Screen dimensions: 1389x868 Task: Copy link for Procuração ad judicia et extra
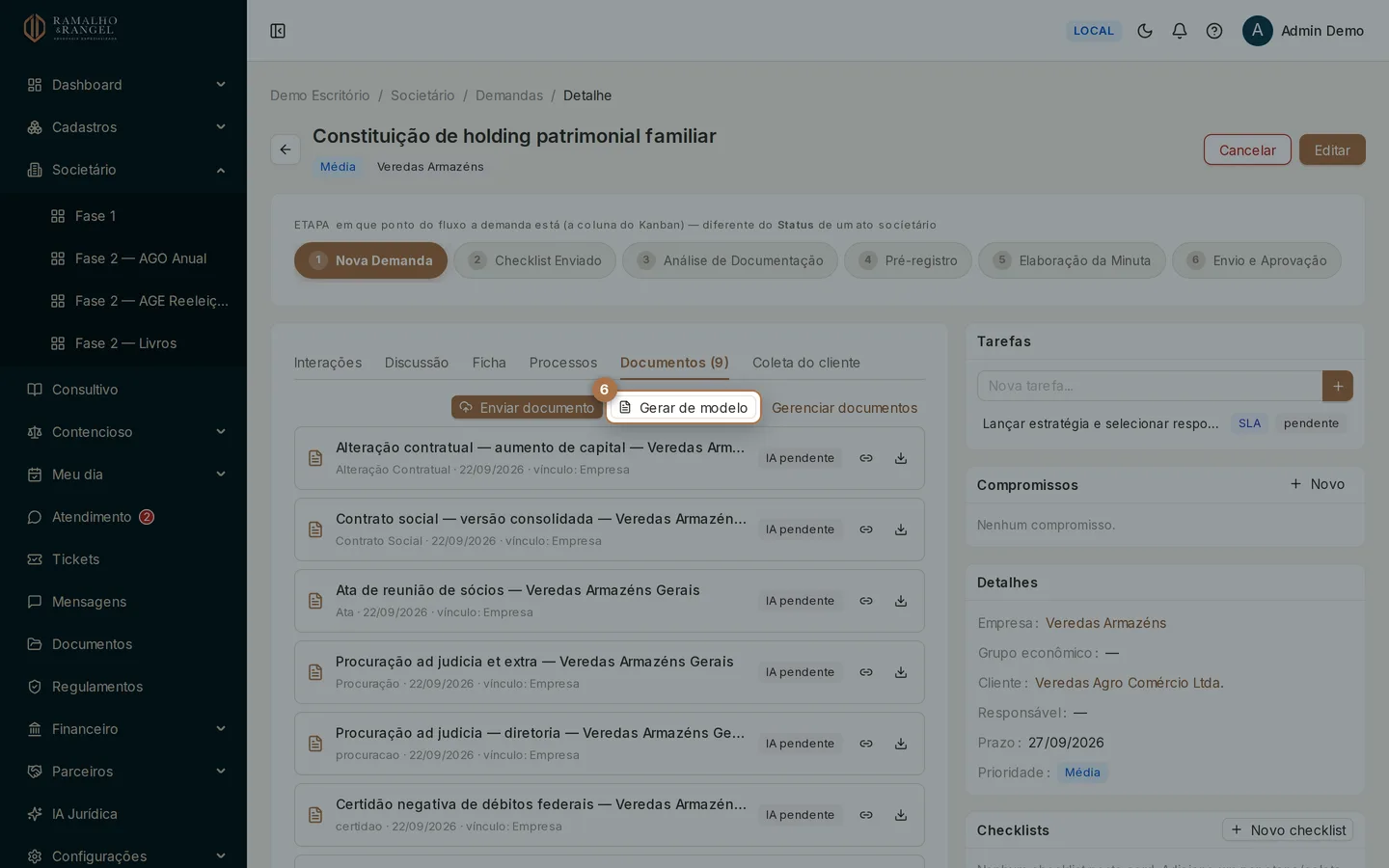(866, 672)
